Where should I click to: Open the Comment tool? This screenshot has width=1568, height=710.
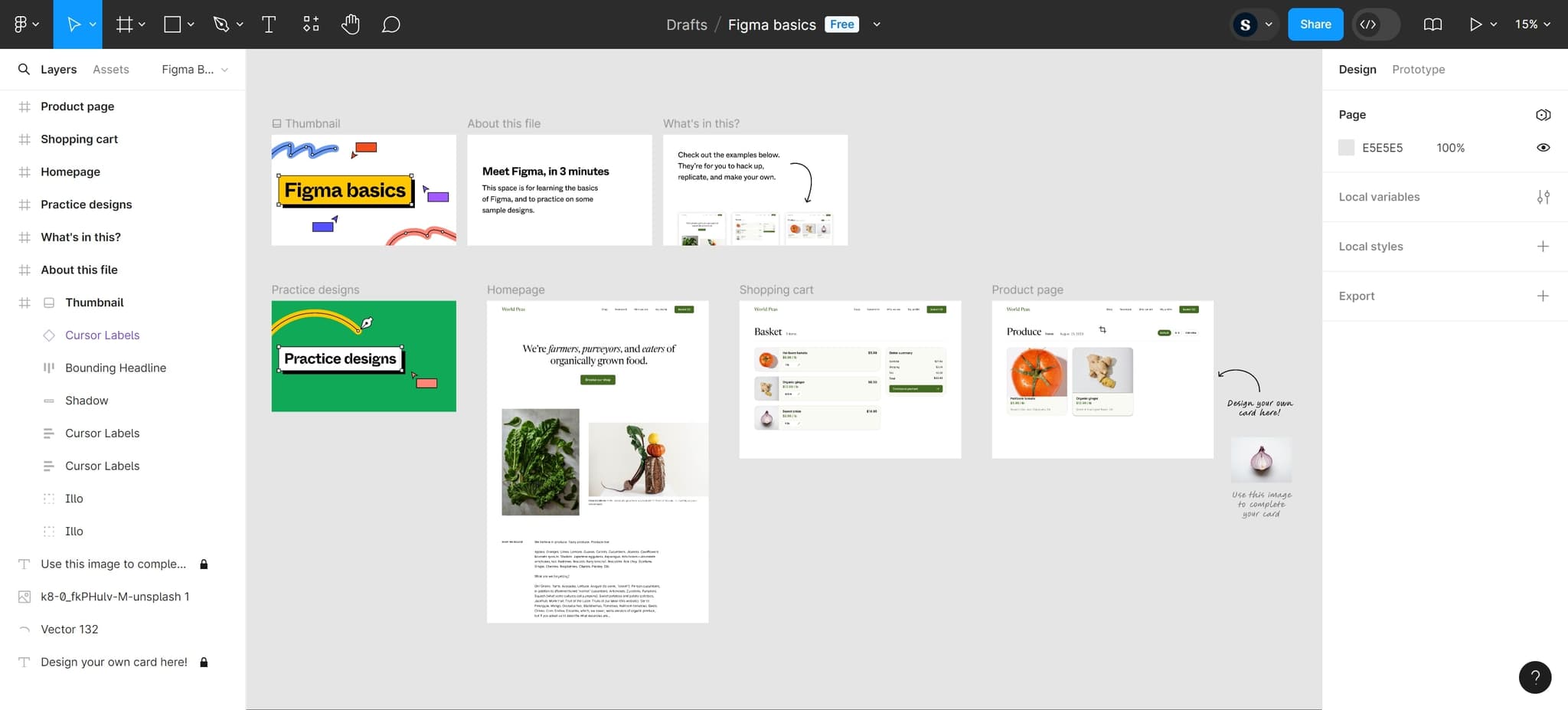click(x=390, y=24)
